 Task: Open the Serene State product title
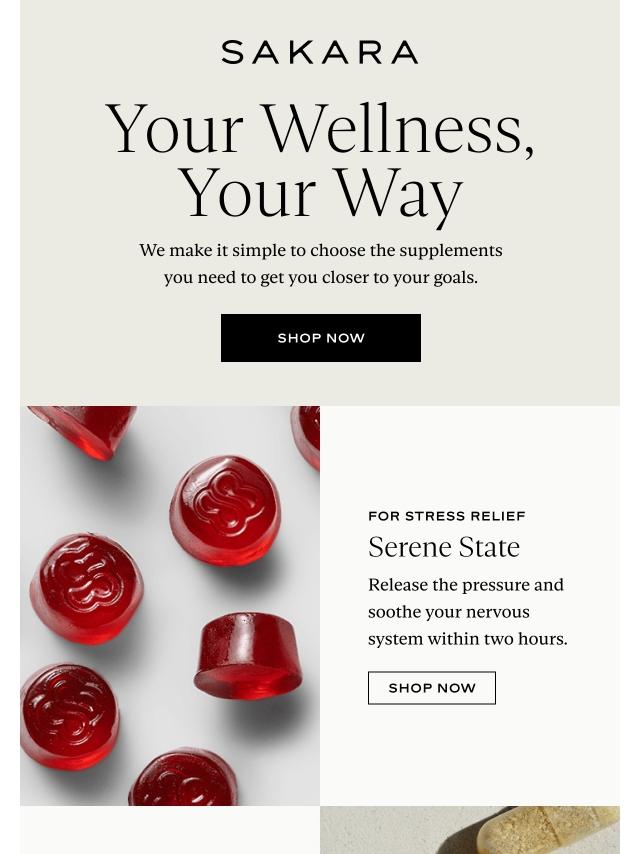[x=444, y=547]
